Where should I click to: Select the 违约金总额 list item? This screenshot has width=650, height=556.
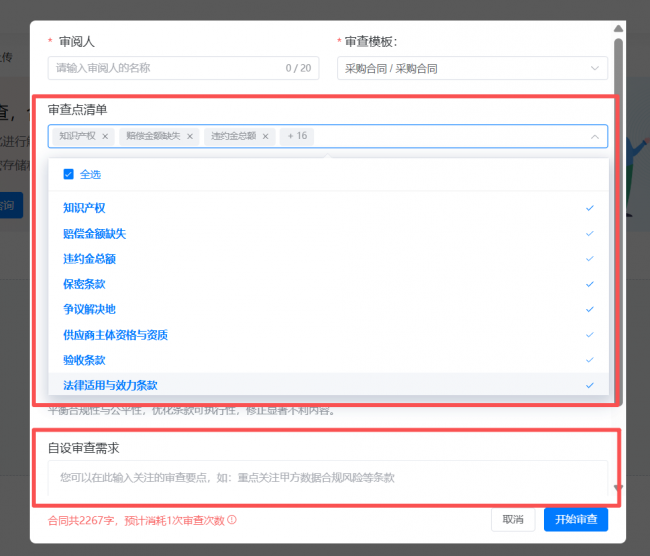(x=89, y=258)
